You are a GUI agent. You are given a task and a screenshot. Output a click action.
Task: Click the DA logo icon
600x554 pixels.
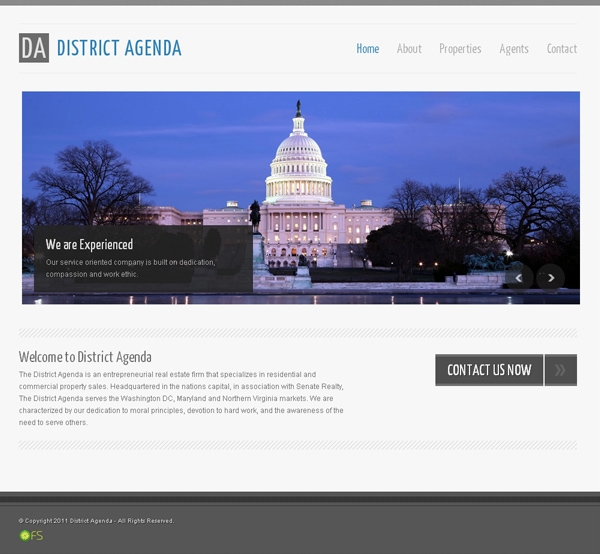click(x=33, y=48)
